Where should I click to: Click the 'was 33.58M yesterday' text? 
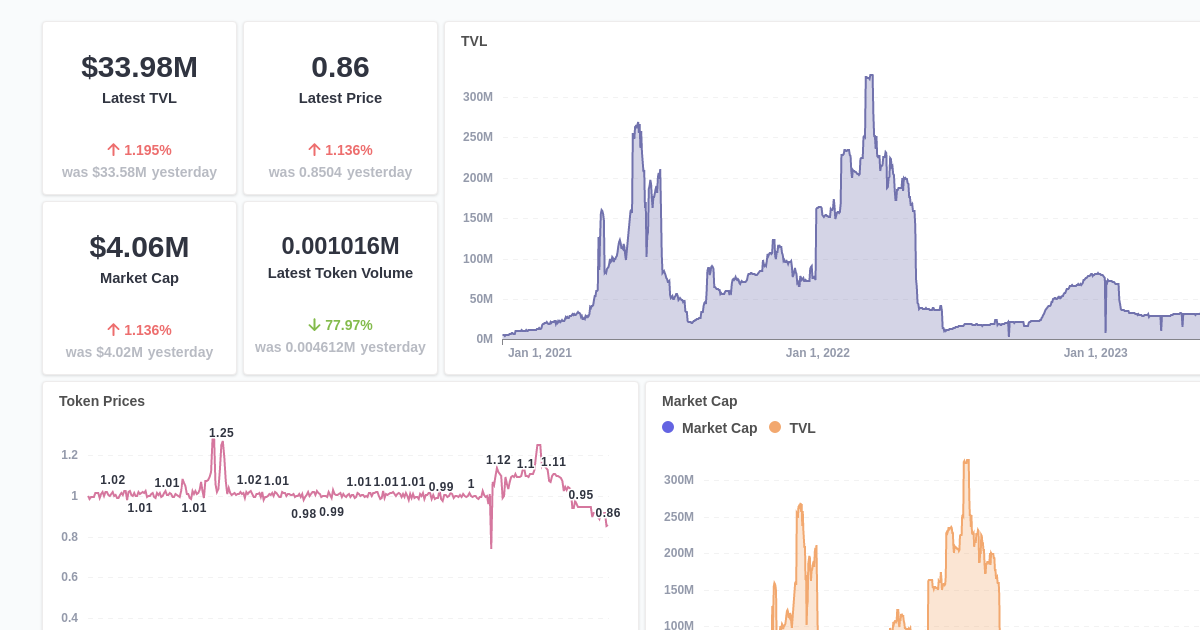click(x=139, y=172)
